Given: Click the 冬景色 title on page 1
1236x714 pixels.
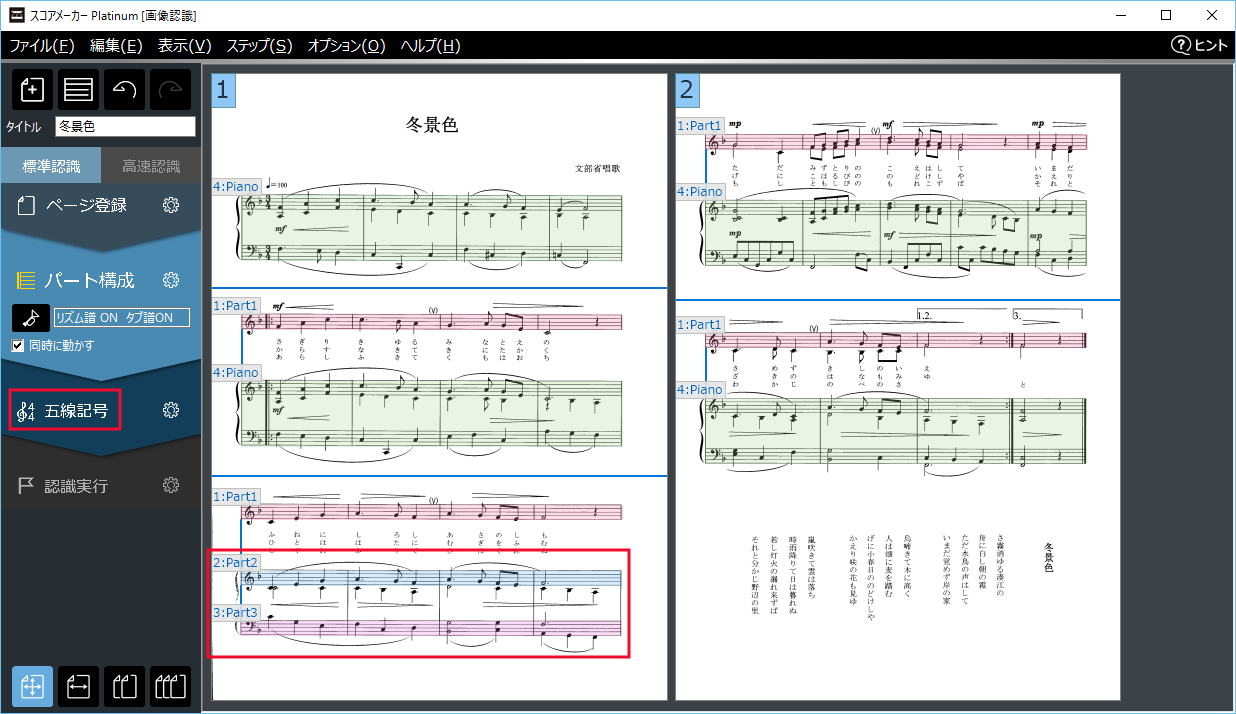Looking at the screenshot, I should point(432,125).
